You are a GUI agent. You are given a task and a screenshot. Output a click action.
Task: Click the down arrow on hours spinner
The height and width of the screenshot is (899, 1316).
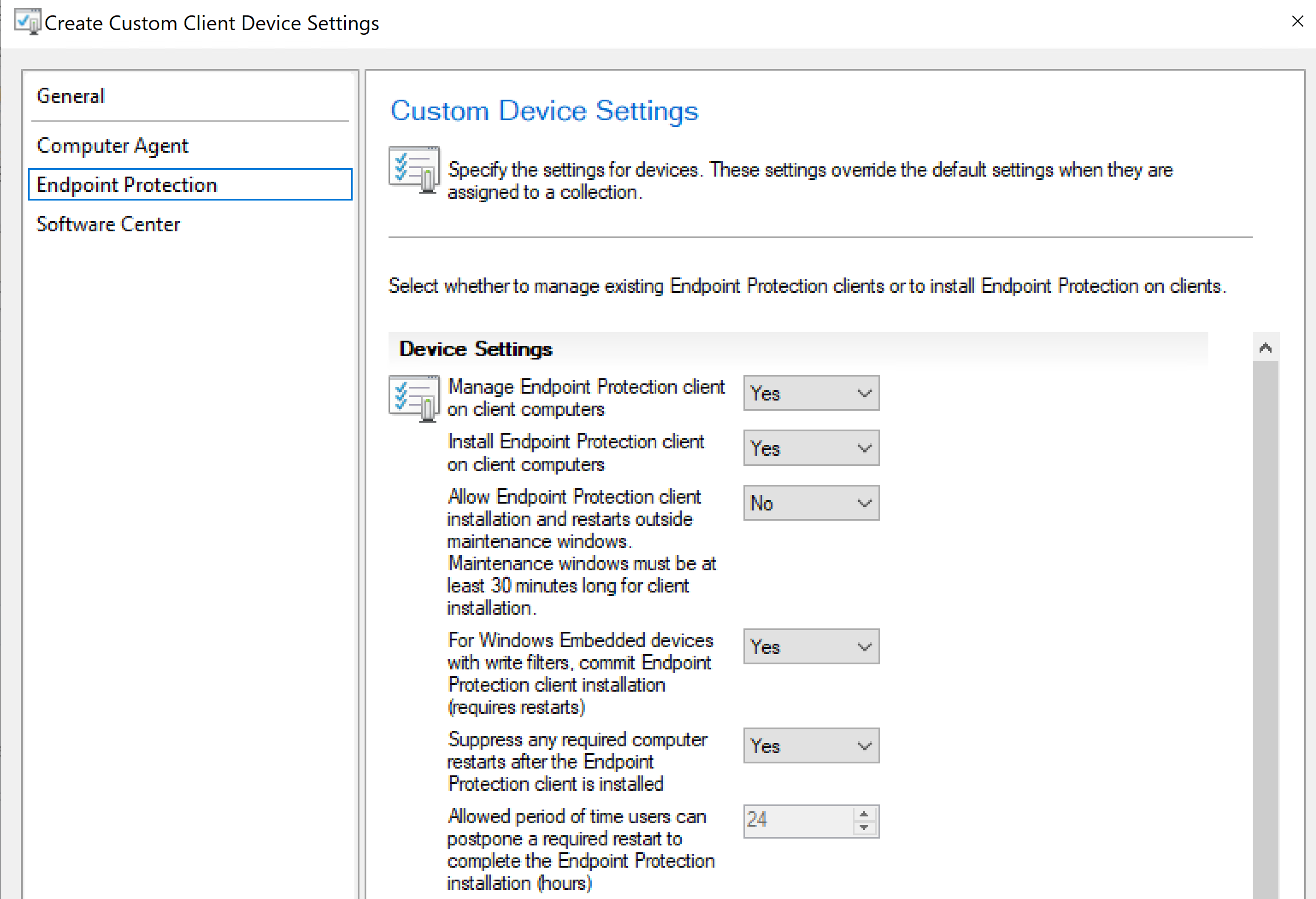(x=864, y=828)
